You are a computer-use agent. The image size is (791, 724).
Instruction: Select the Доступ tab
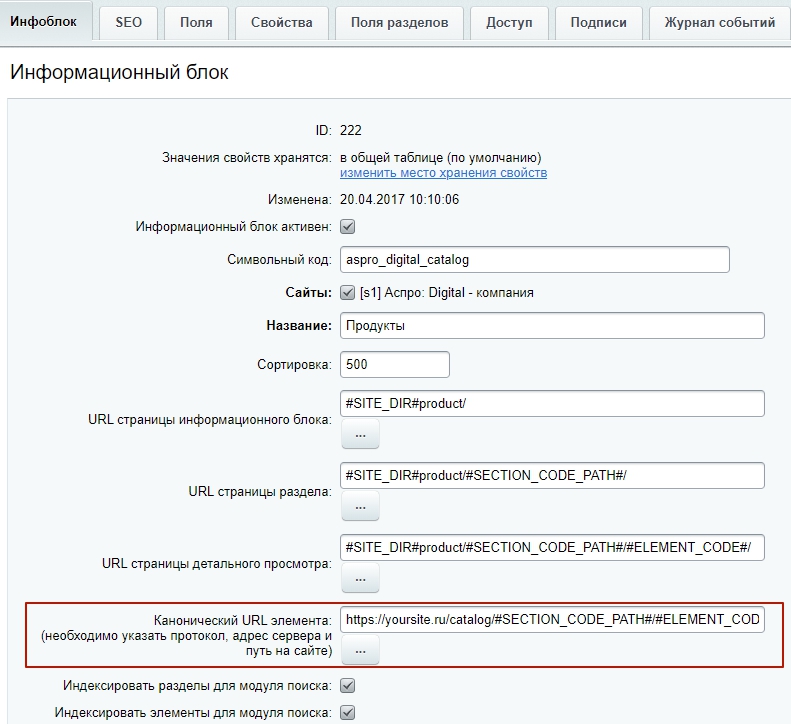pyautogui.click(x=509, y=22)
